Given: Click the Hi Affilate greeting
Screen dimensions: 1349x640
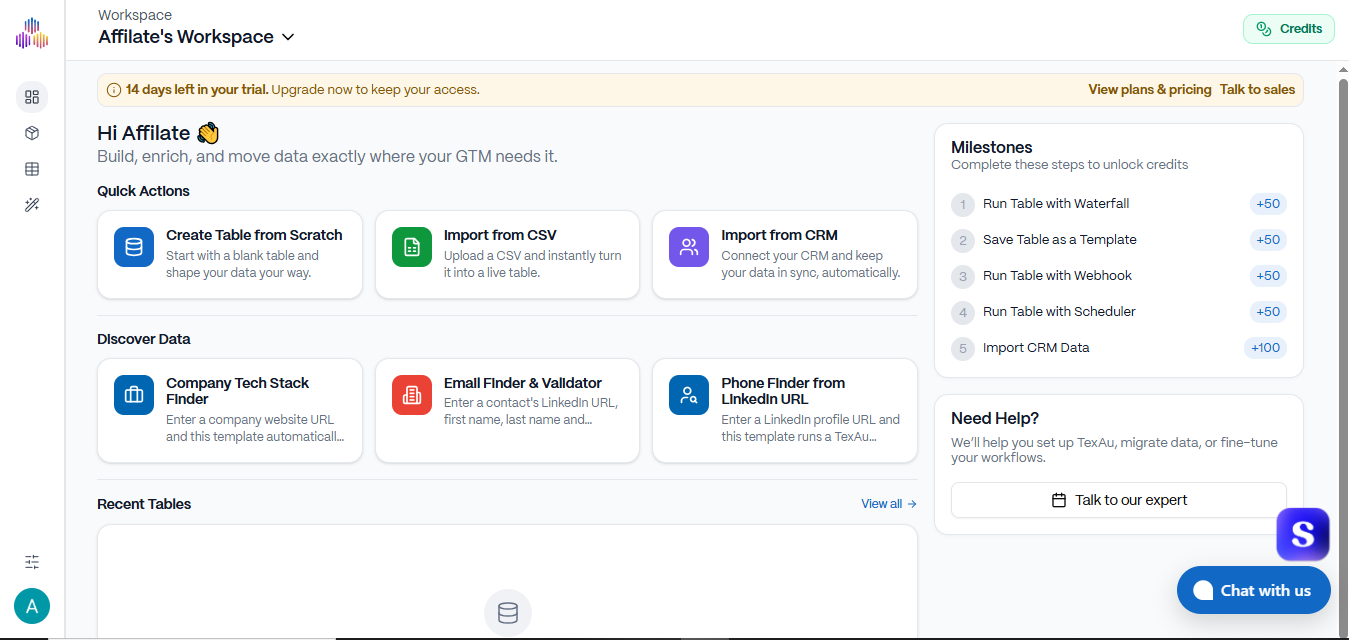Looking at the screenshot, I should point(157,133).
